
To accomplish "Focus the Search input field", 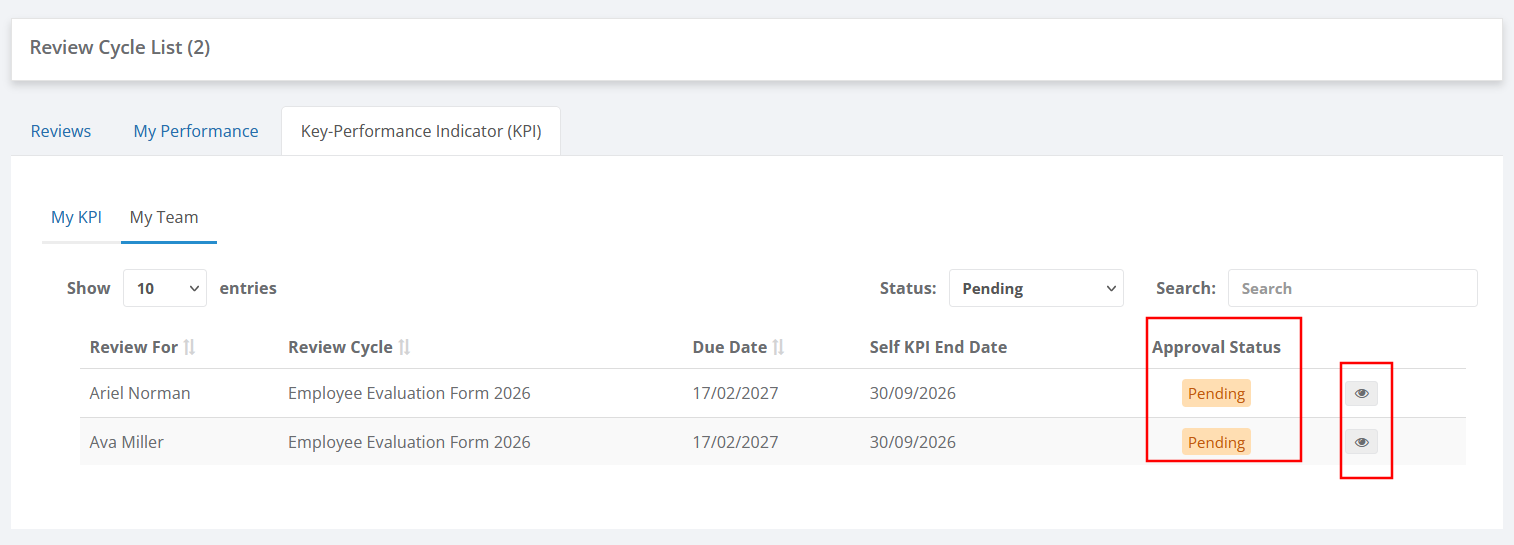I will (1353, 288).
